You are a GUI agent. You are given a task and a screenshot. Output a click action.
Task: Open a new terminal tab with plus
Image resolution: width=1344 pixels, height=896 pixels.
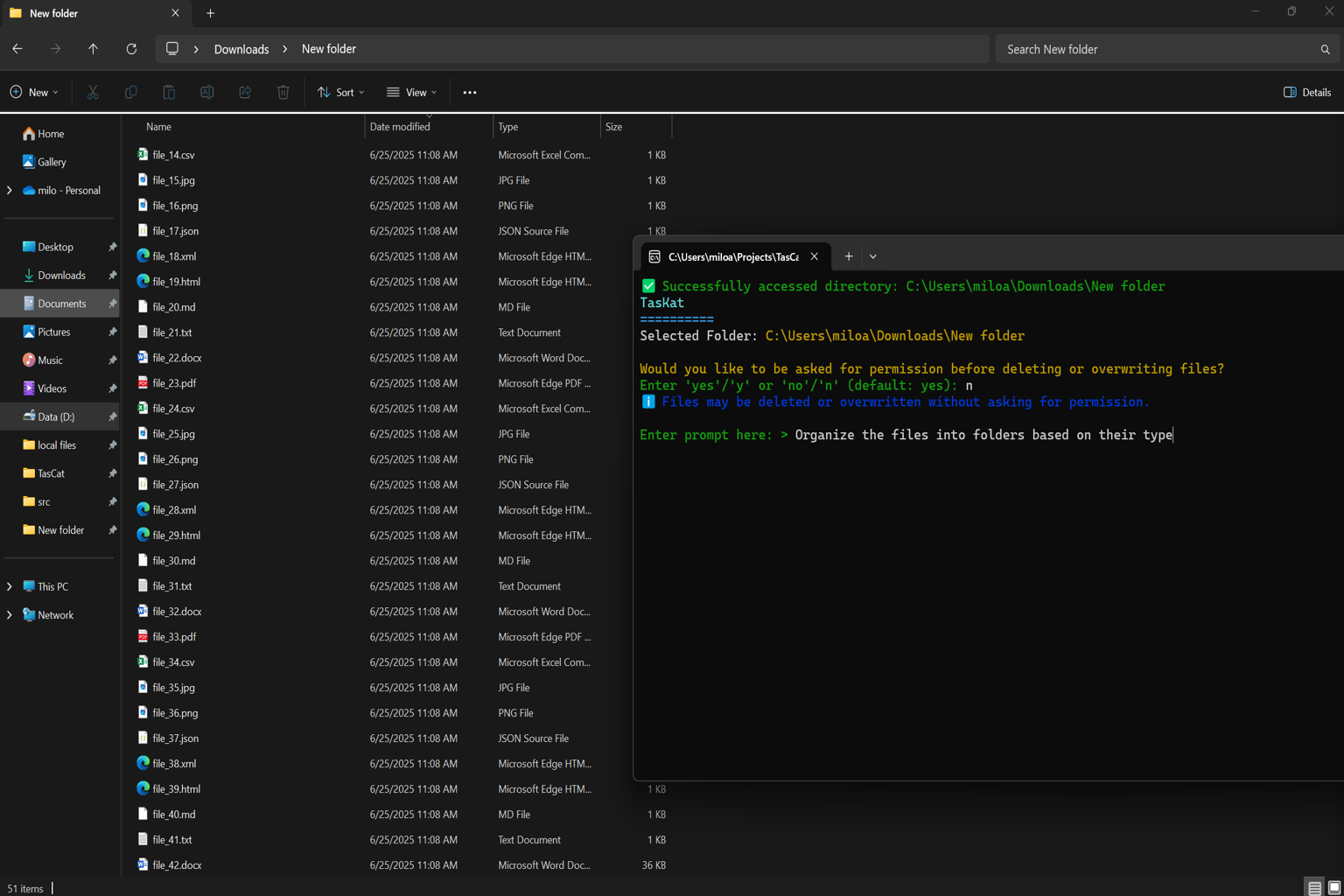[849, 256]
